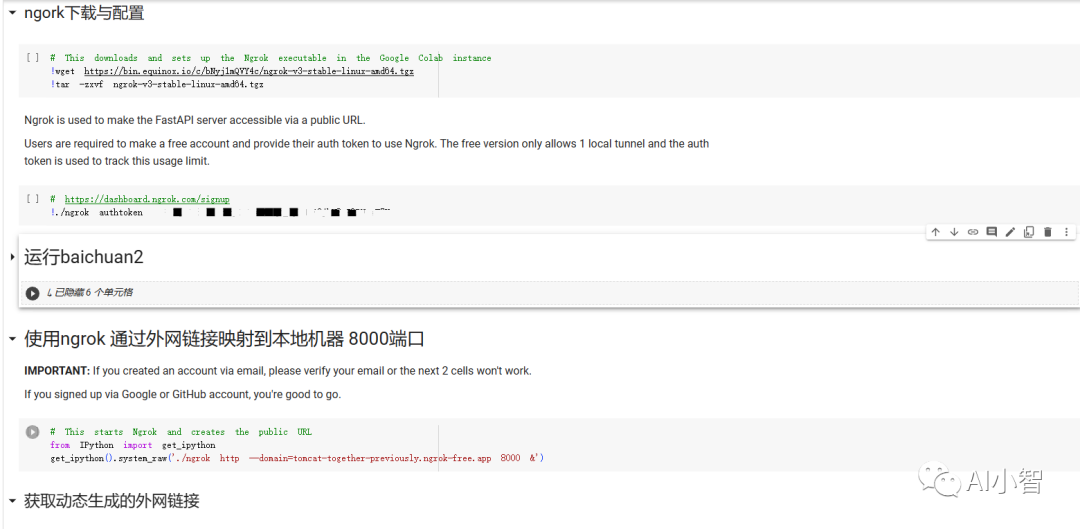Open the dashboard.ngrok.com signup link
This screenshot has height=529, width=1080.
[x=147, y=199]
